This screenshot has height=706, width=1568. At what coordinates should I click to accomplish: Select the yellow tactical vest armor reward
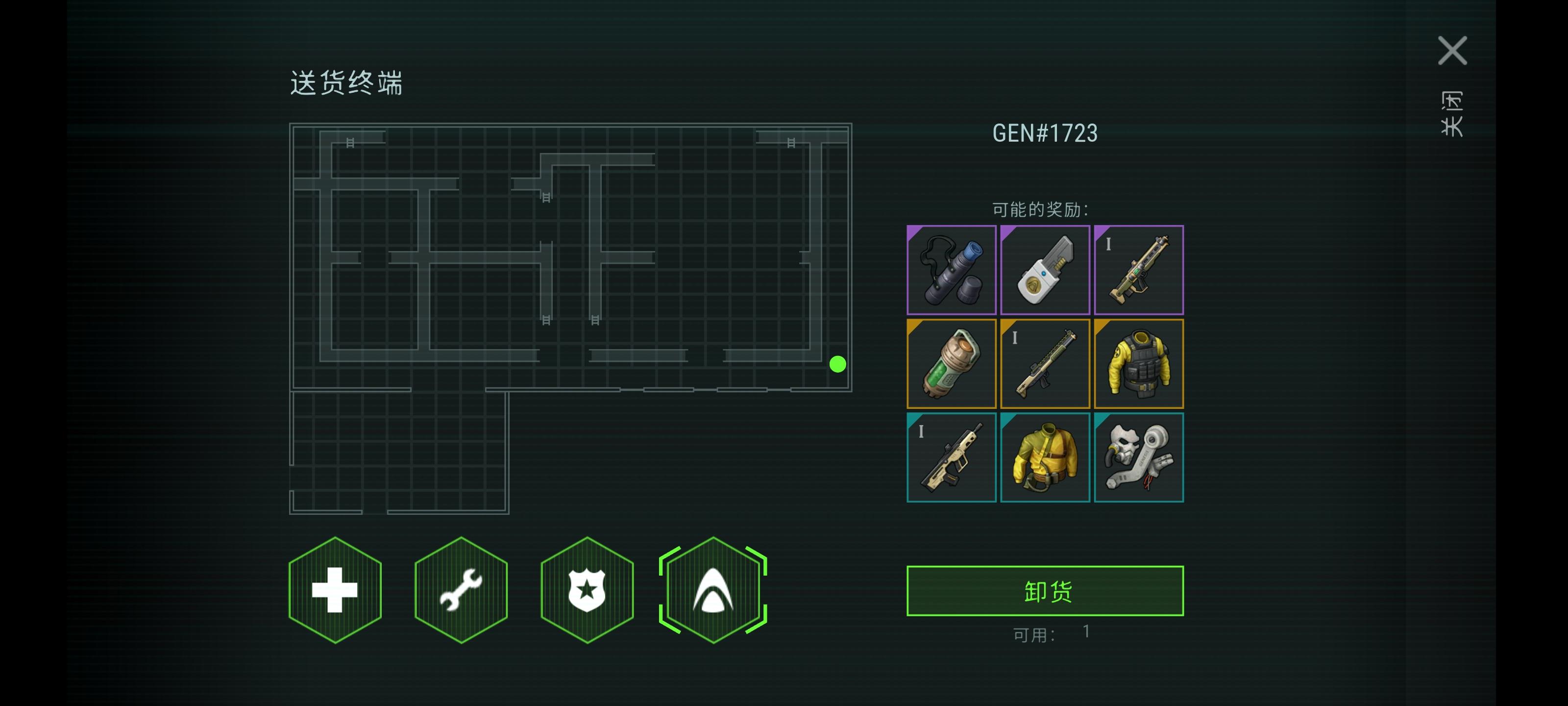click(x=1138, y=364)
